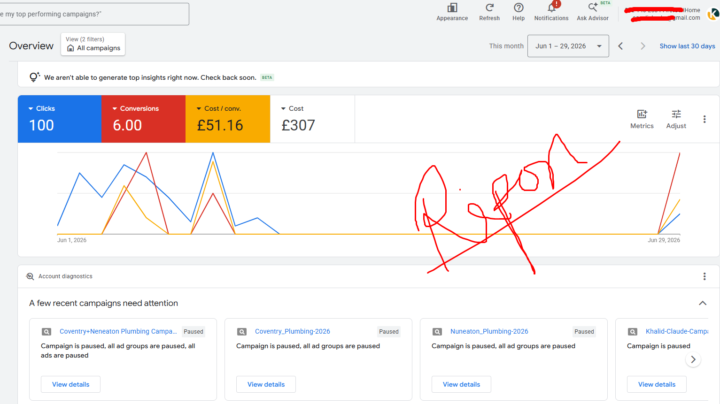Click the Jun 1, 2026 axis label
This screenshot has height=404, width=720.
coord(72,240)
